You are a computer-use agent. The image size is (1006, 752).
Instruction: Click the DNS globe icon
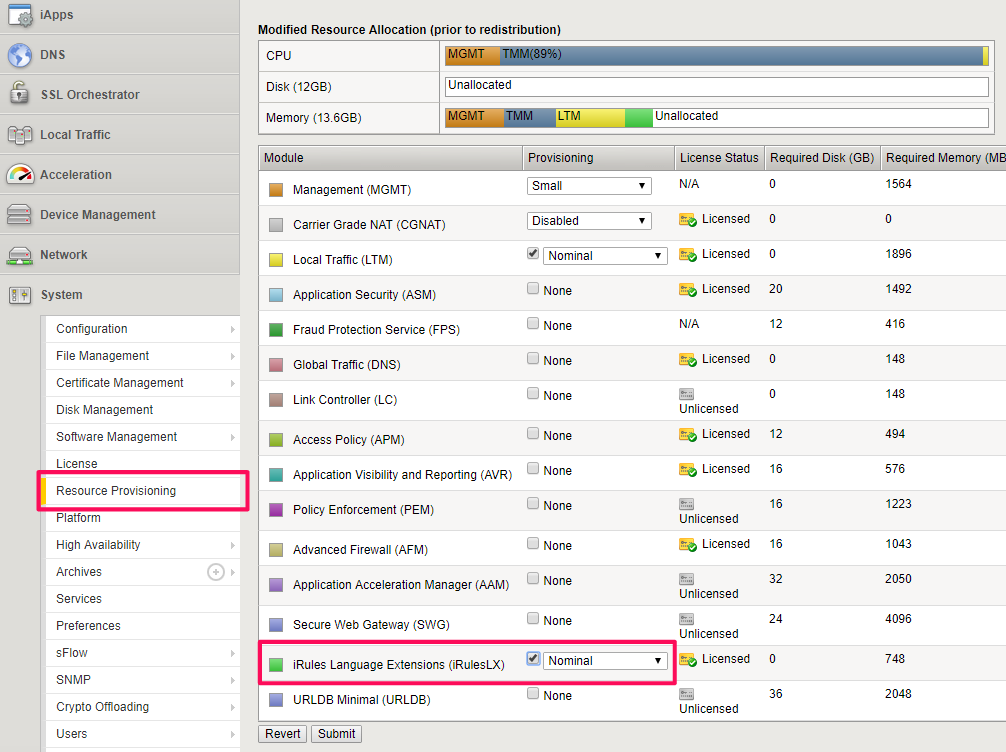click(x=20, y=55)
